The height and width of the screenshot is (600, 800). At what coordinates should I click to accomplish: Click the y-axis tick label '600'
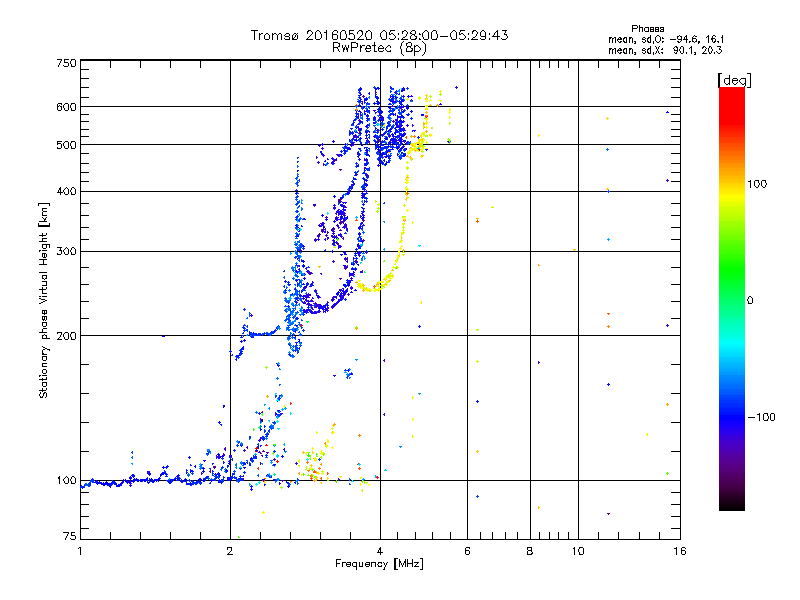66,107
